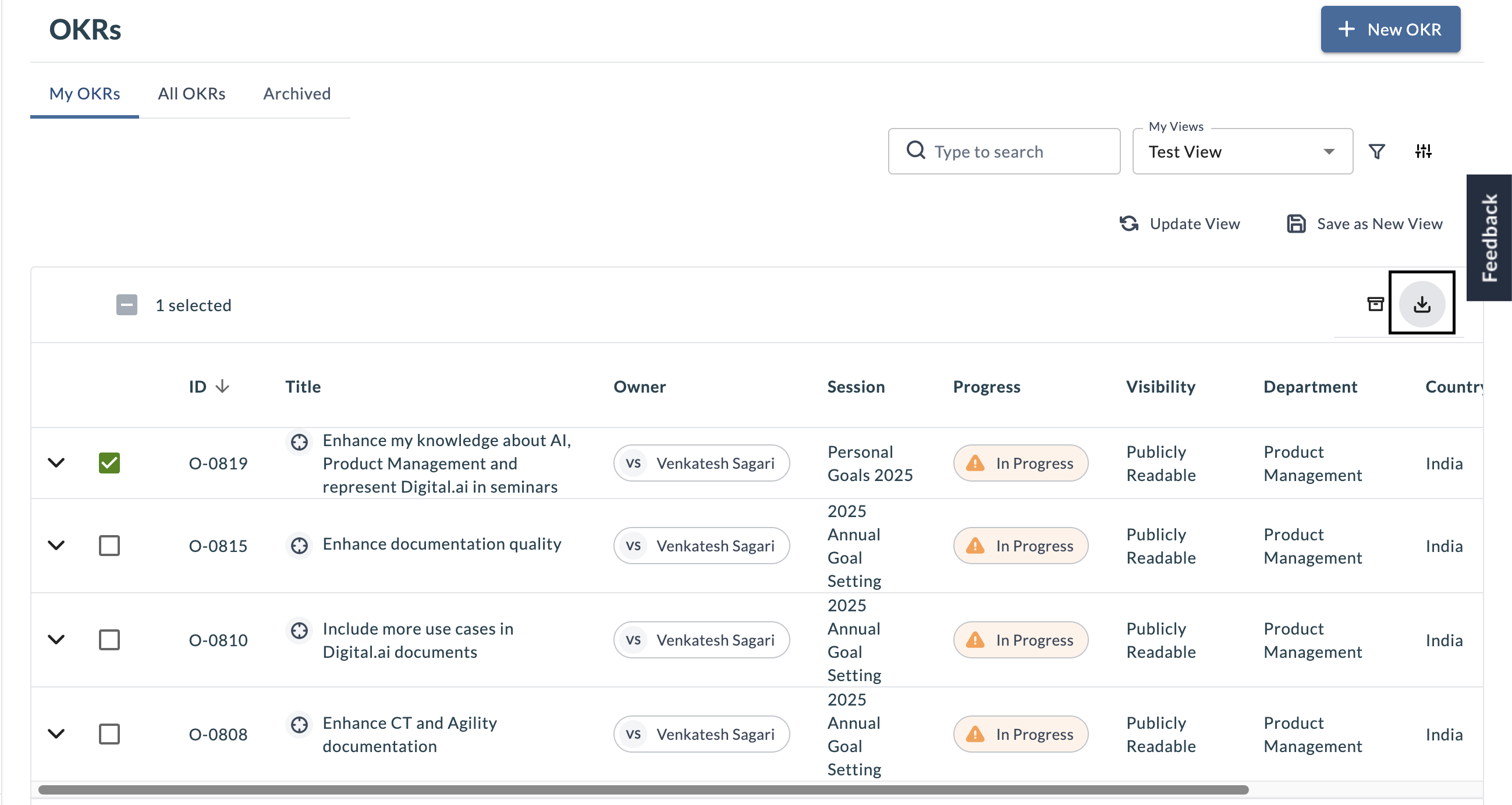Click the VS avatar in O-0815 row
Viewport: 1512px width, 805px height.
coord(633,546)
